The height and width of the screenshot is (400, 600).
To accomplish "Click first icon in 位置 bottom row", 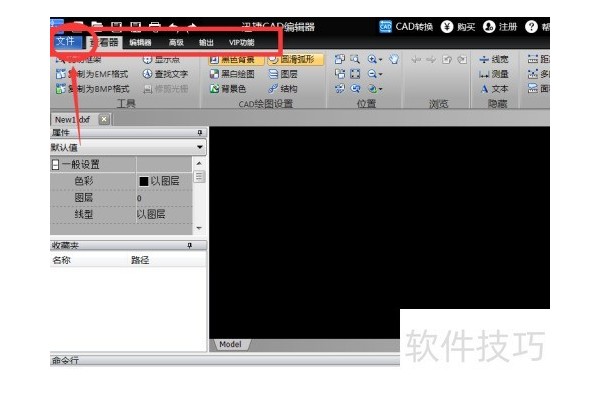I will click(339, 89).
